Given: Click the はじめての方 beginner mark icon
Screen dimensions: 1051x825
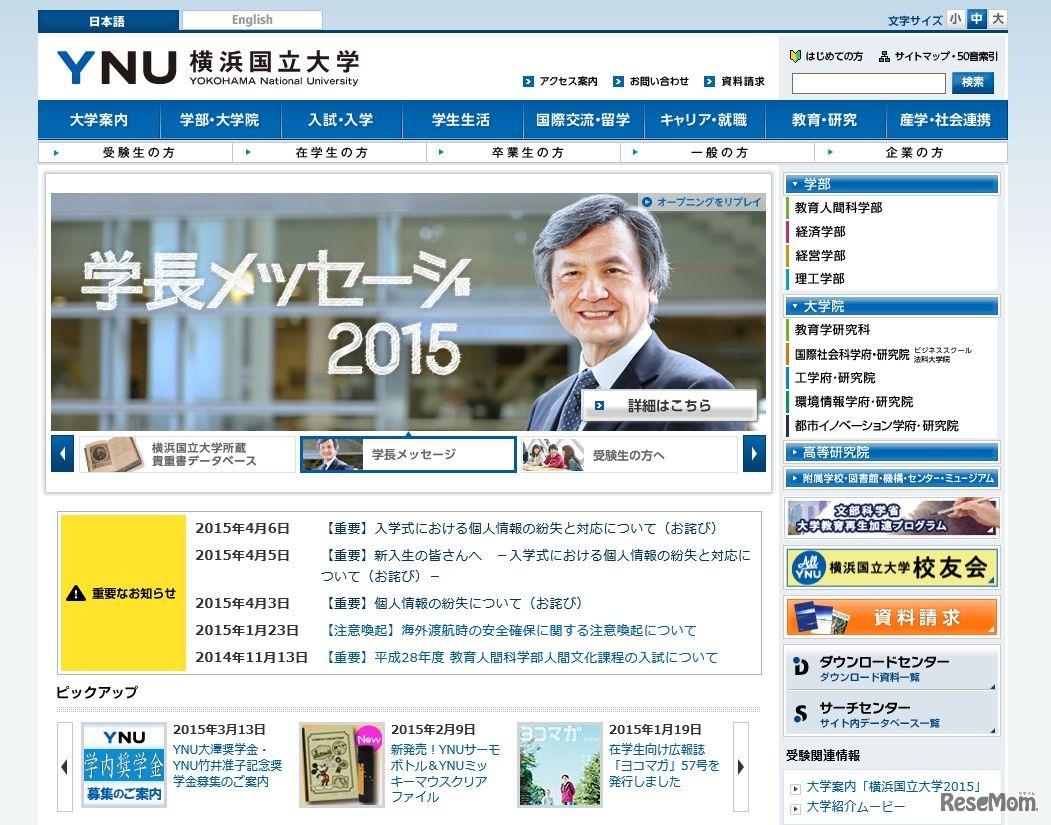Looking at the screenshot, I should 796,56.
